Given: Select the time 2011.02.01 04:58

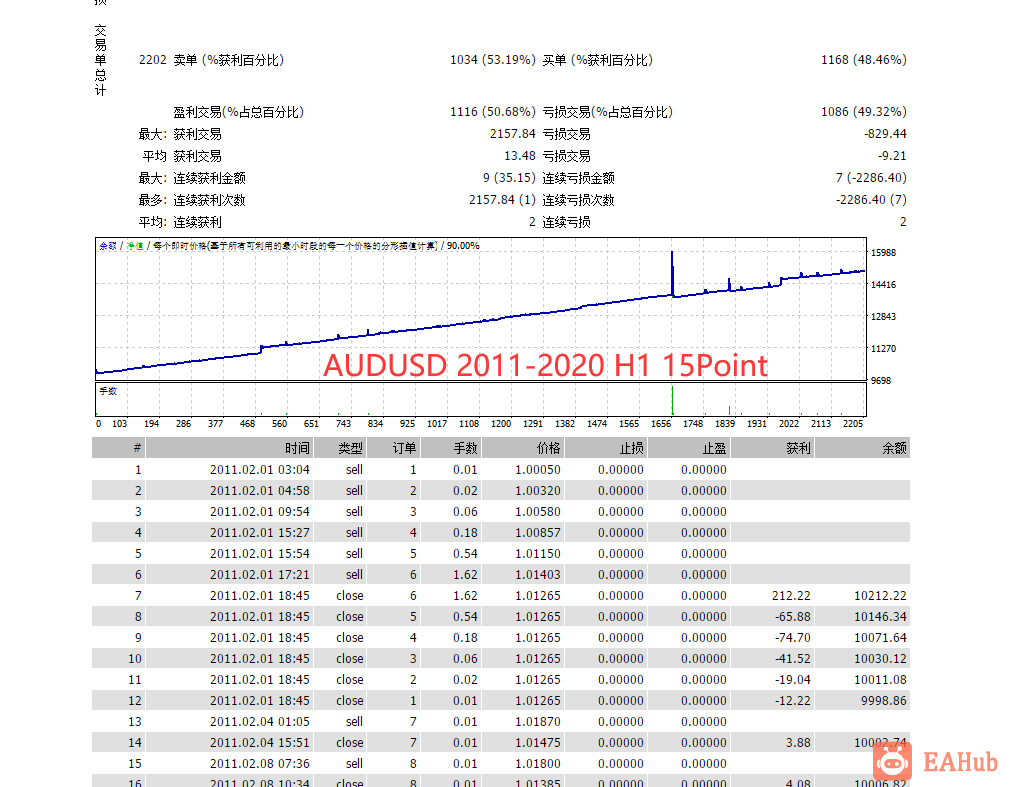Looking at the screenshot, I should (259, 491).
